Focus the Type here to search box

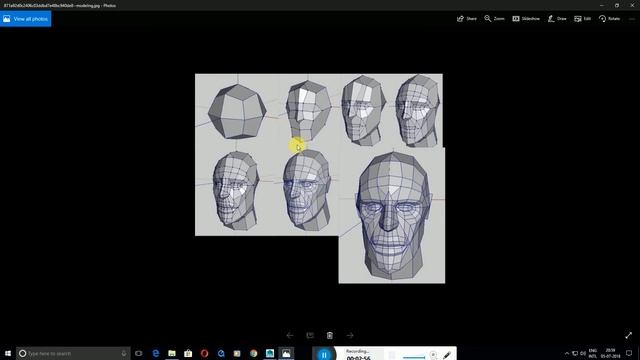[x=73, y=353]
